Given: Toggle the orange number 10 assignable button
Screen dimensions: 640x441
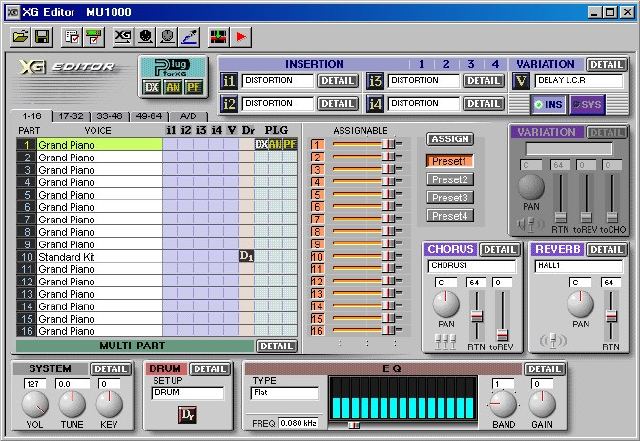Looking at the screenshot, I should tap(317, 256).
